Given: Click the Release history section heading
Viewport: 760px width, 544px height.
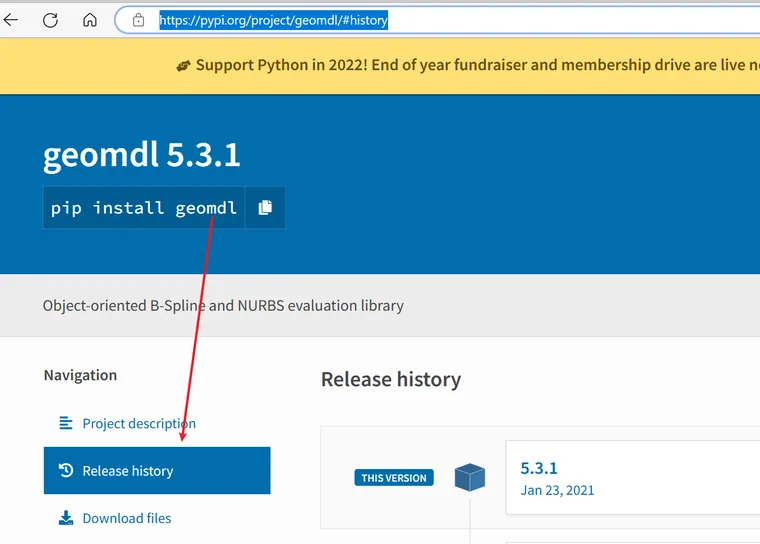Looking at the screenshot, I should [391, 379].
